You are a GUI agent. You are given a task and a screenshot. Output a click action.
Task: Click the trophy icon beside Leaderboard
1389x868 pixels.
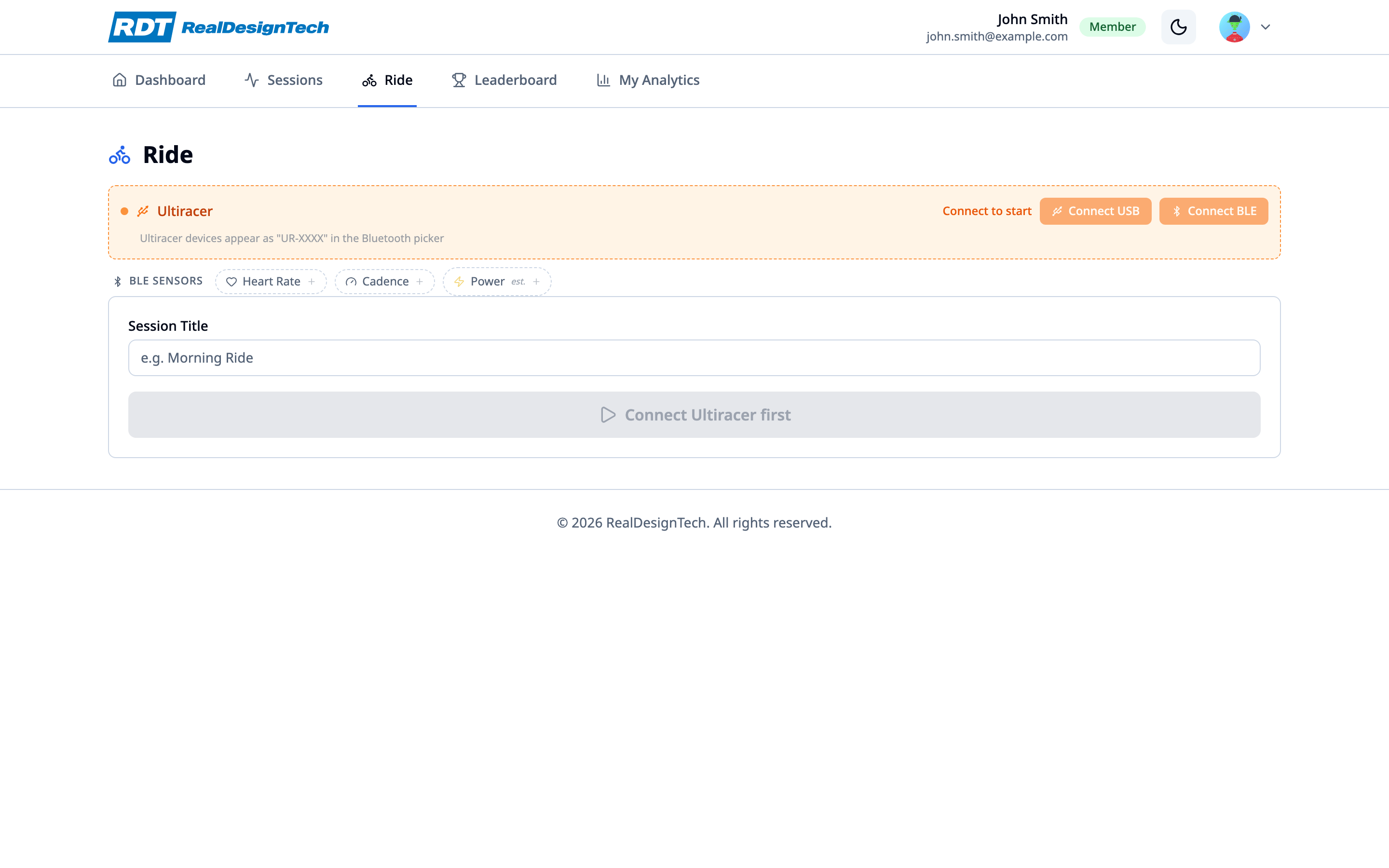(458, 80)
